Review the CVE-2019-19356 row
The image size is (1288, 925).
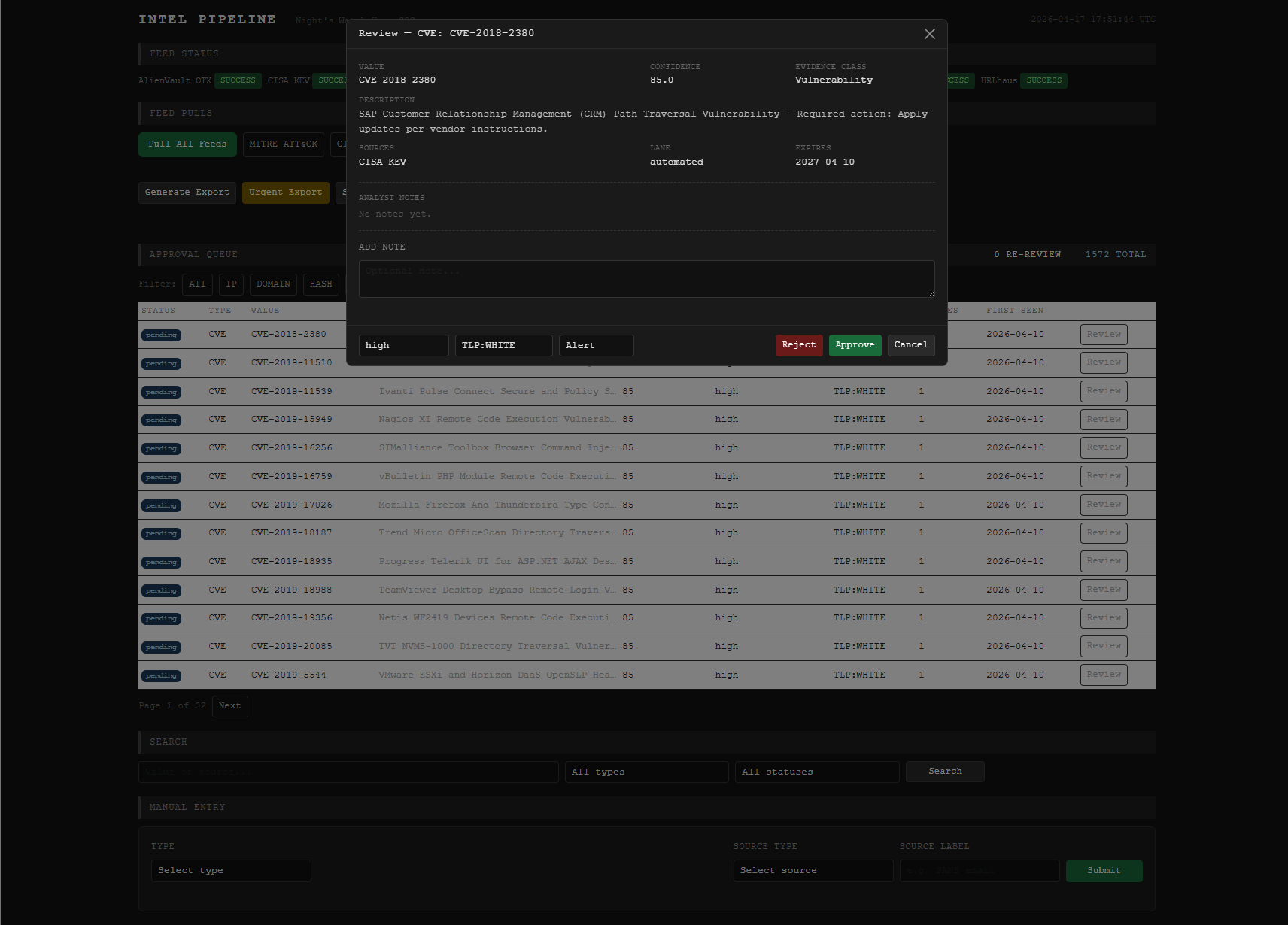(1104, 618)
